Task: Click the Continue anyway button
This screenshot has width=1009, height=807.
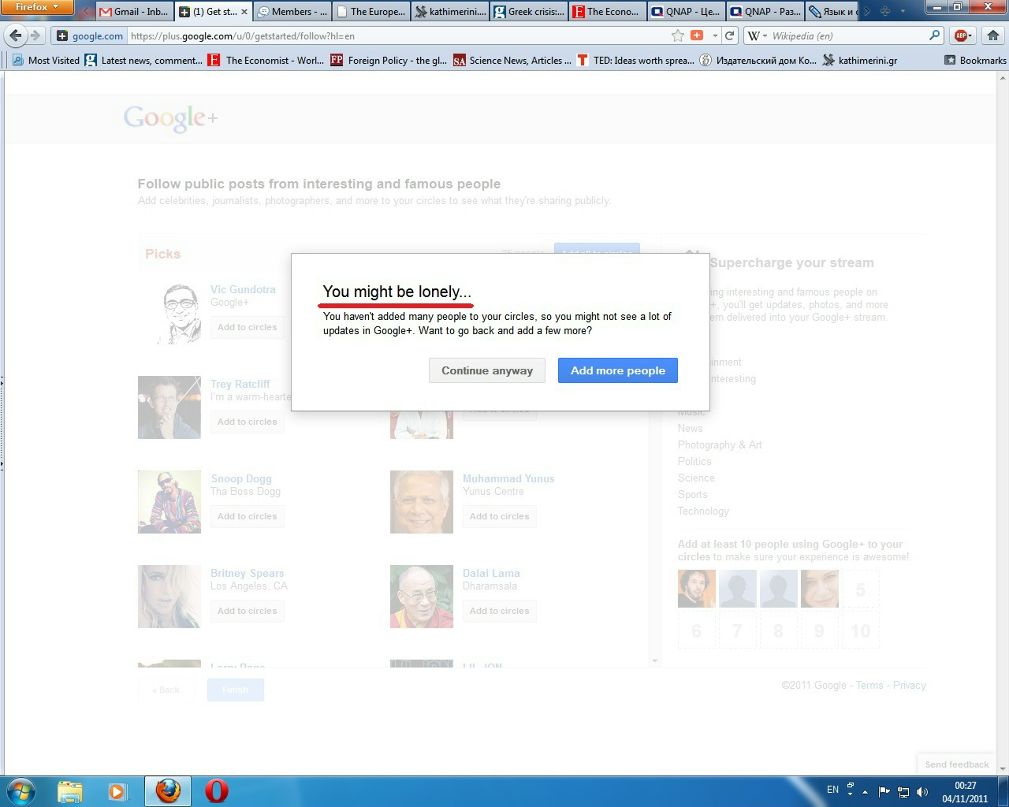Action: coord(487,371)
